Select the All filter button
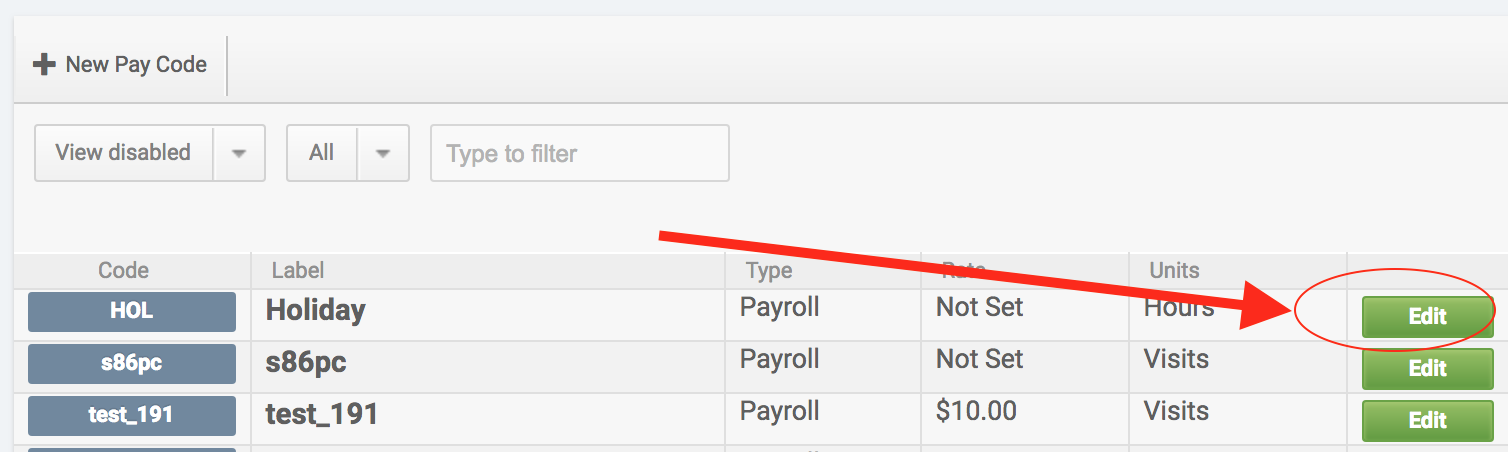 [321, 153]
